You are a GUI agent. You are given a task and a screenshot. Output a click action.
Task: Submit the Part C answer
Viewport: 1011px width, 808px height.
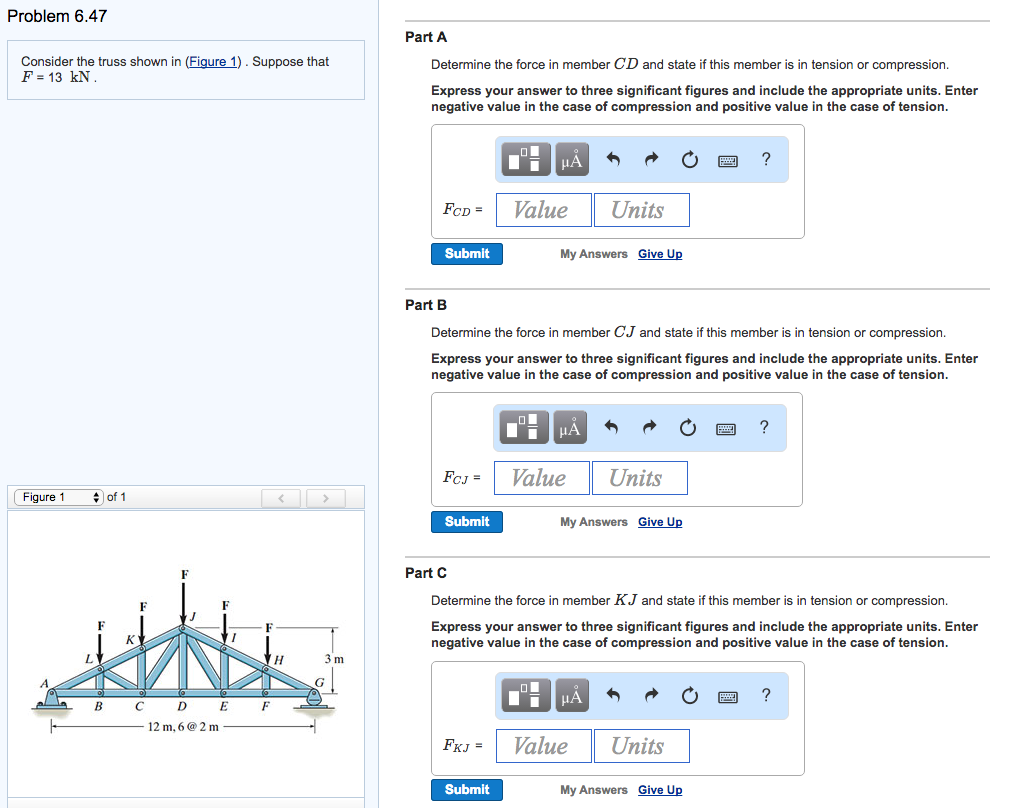click(467, 789)
